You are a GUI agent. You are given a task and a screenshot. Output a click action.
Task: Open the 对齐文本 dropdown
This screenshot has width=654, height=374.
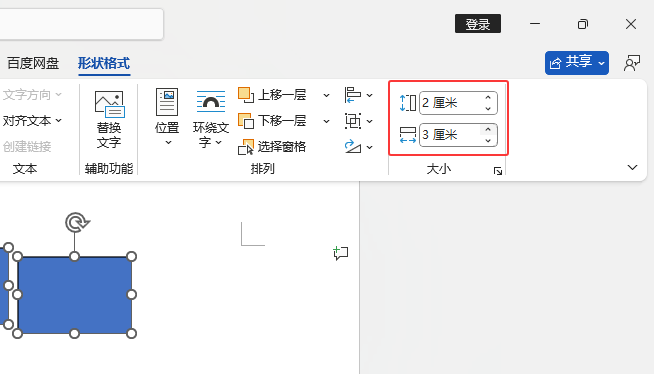coord(32,121)
